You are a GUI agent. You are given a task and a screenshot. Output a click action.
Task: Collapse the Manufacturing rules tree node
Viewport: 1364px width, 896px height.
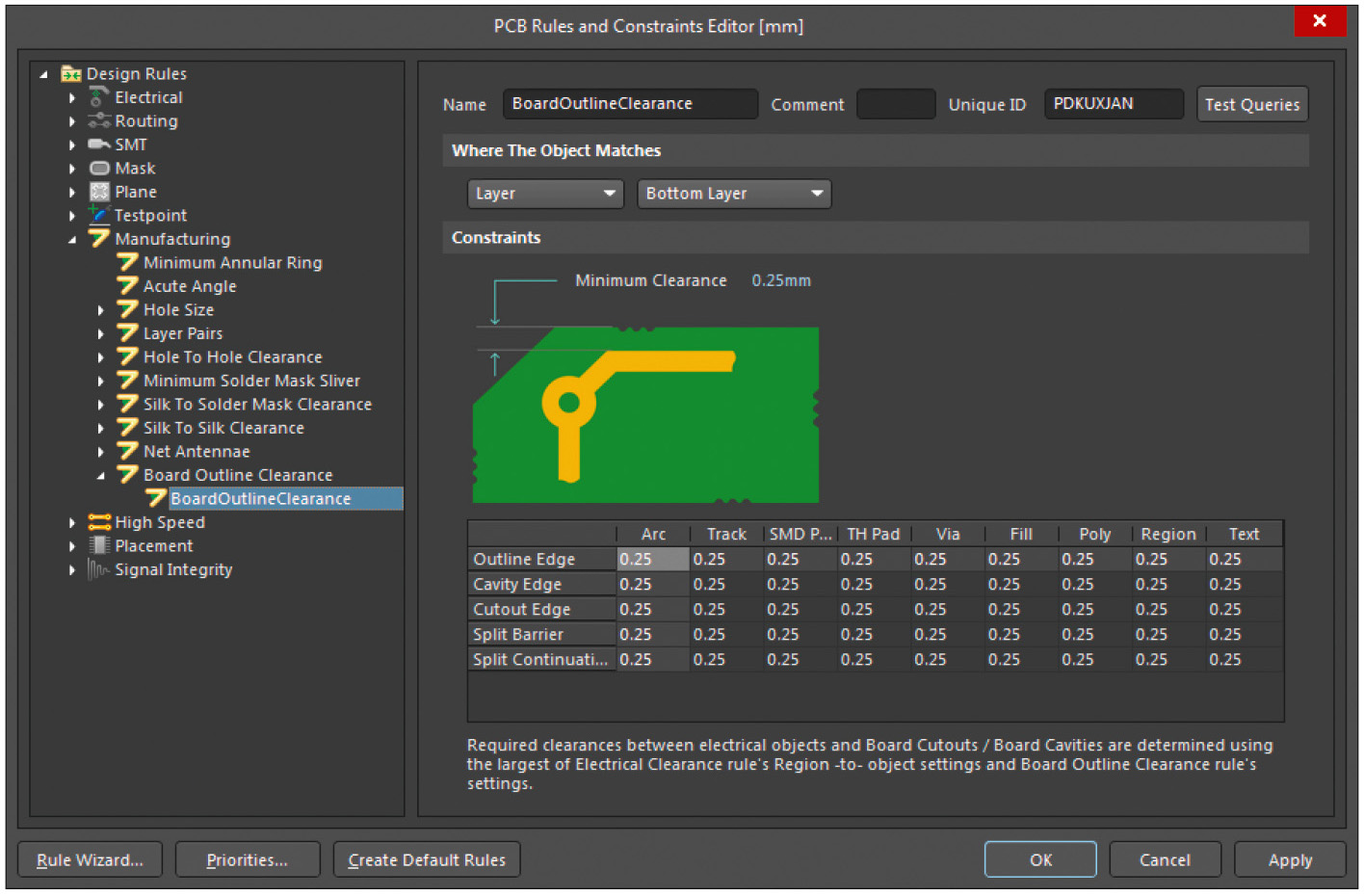[x=72, y=239]
